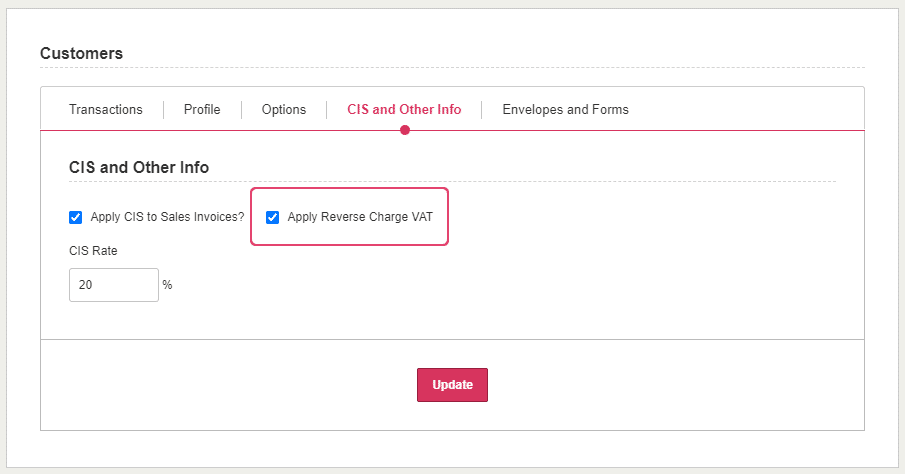The image size is (905, 474).
Task: Open the Transactions tab
Action: point(105,109)
